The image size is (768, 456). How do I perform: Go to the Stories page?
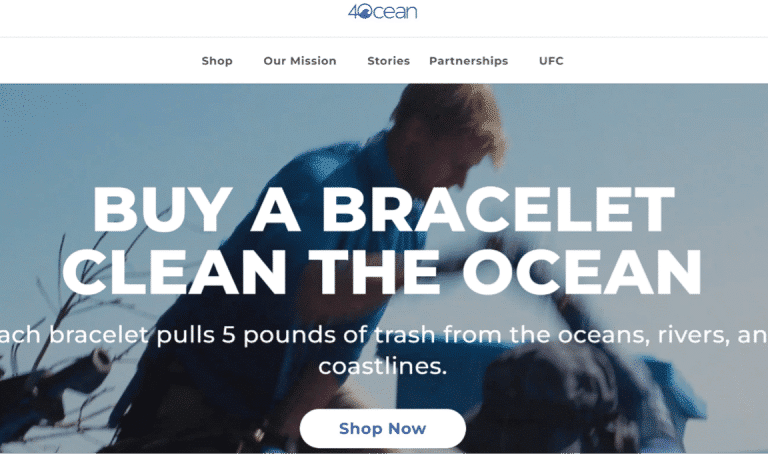[x=388, y=61]
